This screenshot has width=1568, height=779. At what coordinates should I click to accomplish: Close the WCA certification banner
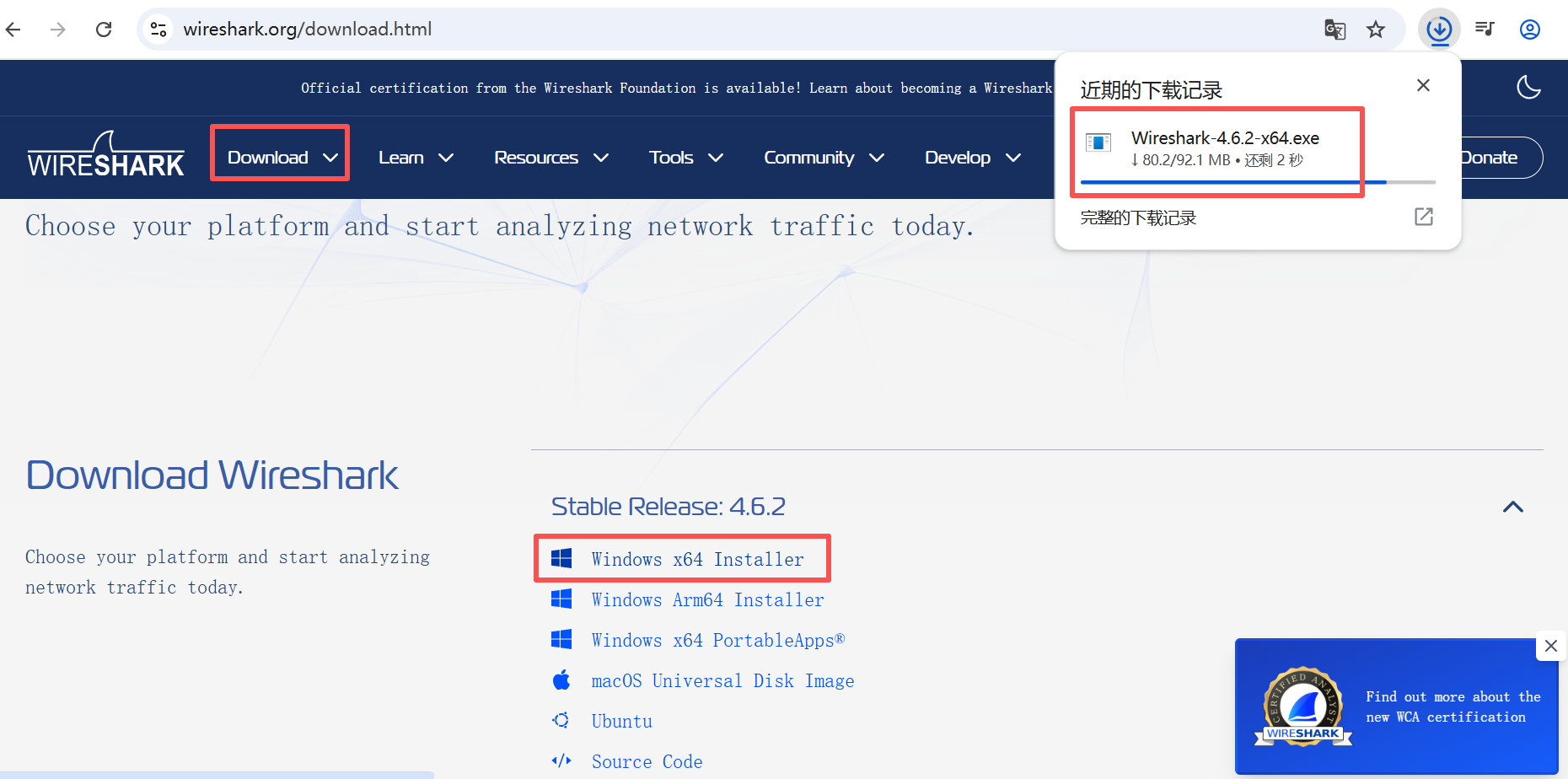[x=1551, y=646]
